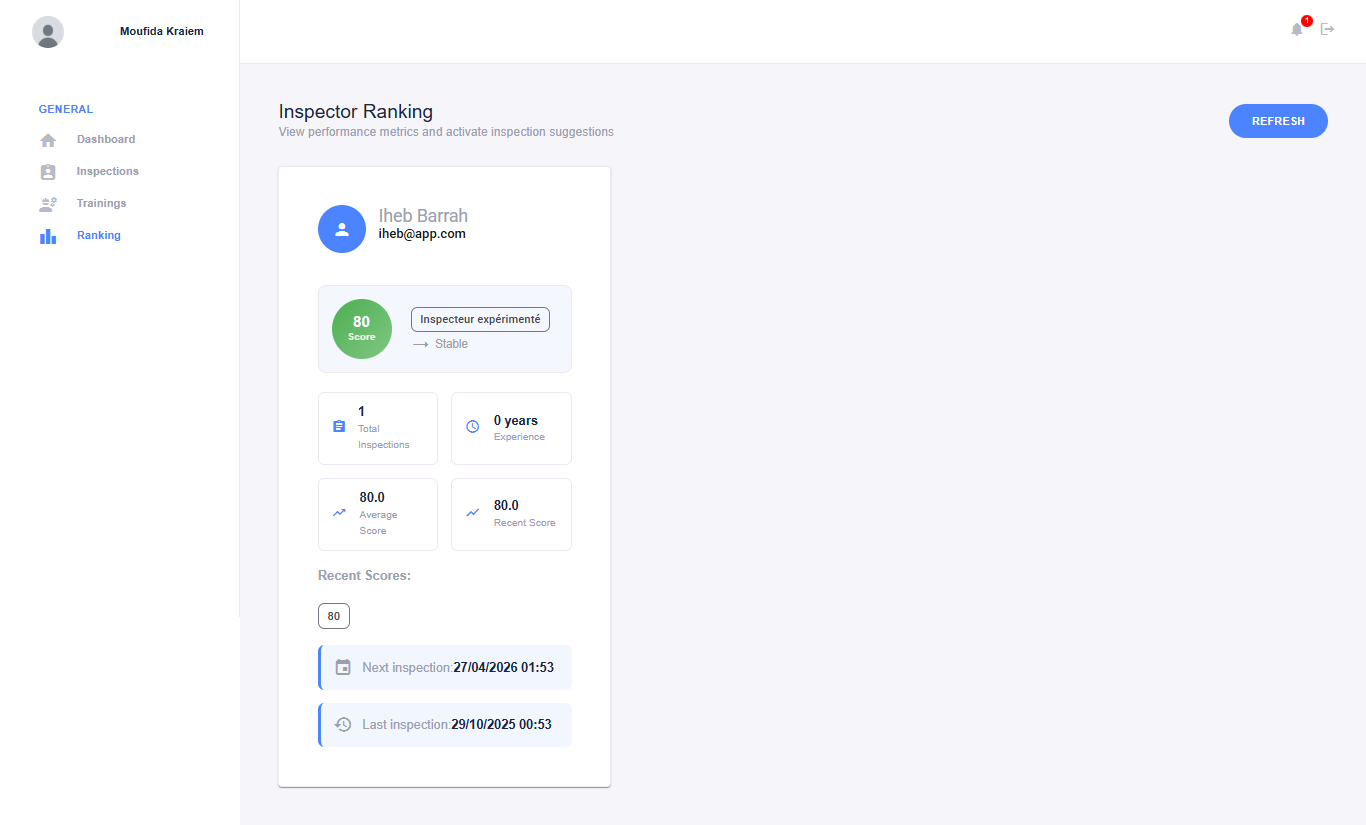Go to the Inspections page
The image size is (1366, 825).
pyautogui.click(x=107, y=172)
